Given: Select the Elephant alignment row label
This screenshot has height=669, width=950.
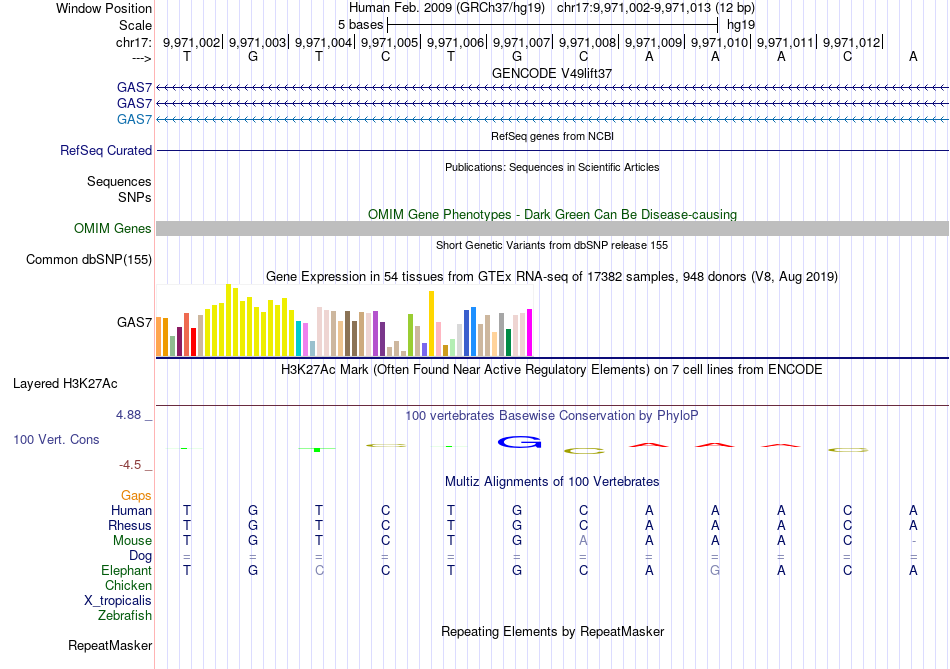Looking at the screenshot, I should click(x=127, y=571).
